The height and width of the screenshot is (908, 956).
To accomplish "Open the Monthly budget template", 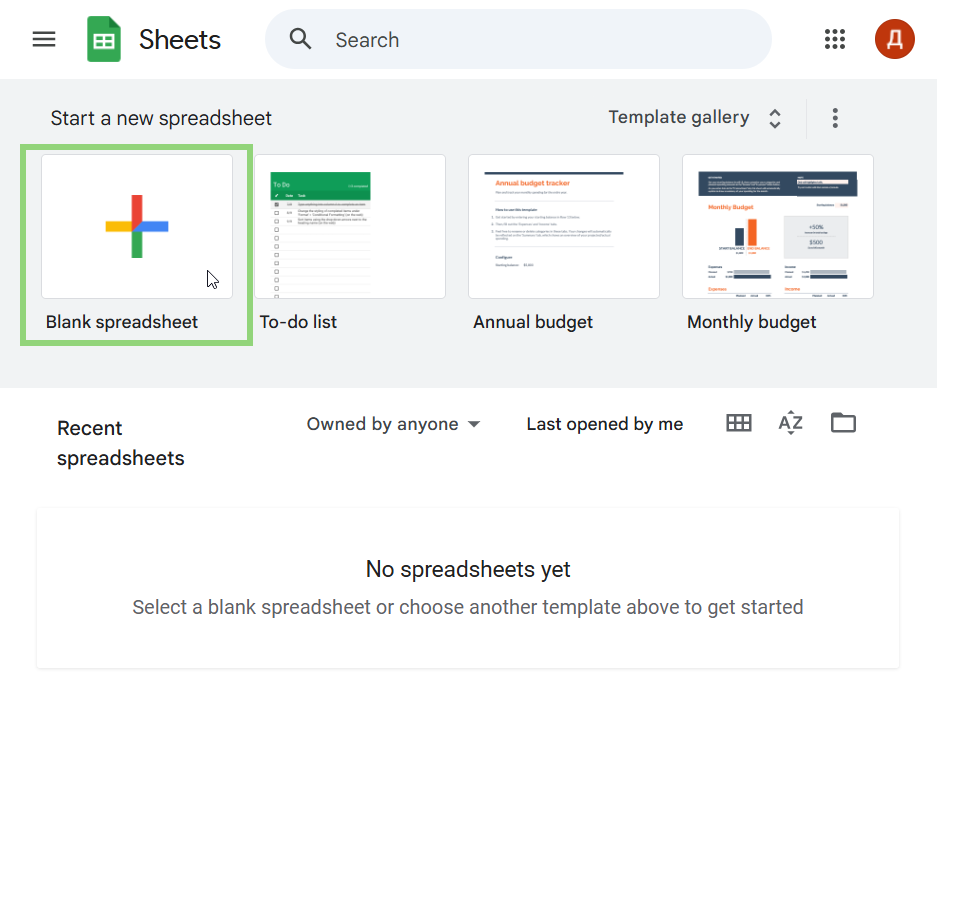I will [778, 226].
